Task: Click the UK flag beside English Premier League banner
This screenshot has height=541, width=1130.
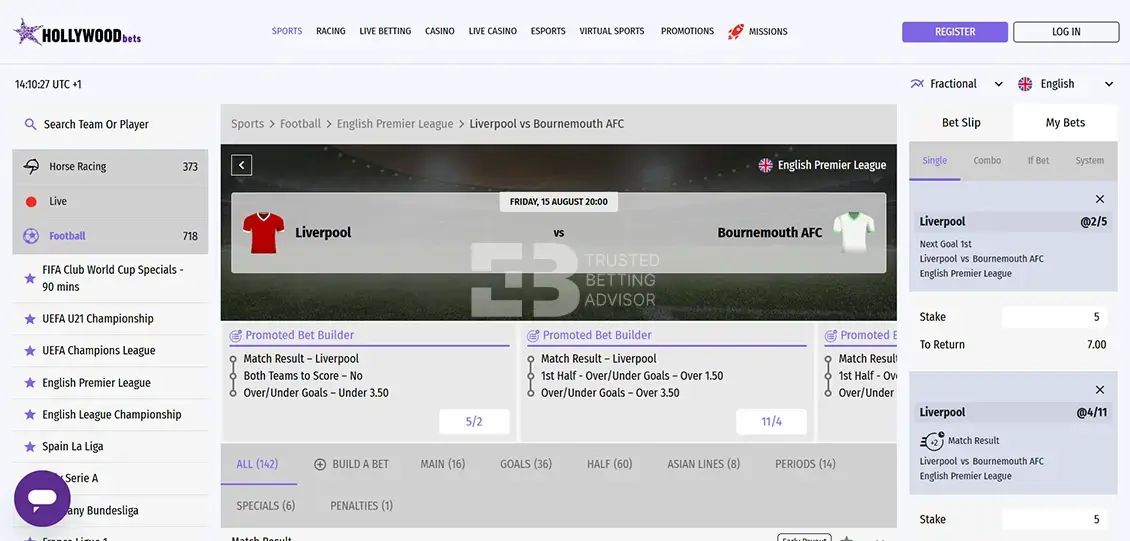Action: pos(765,165)
